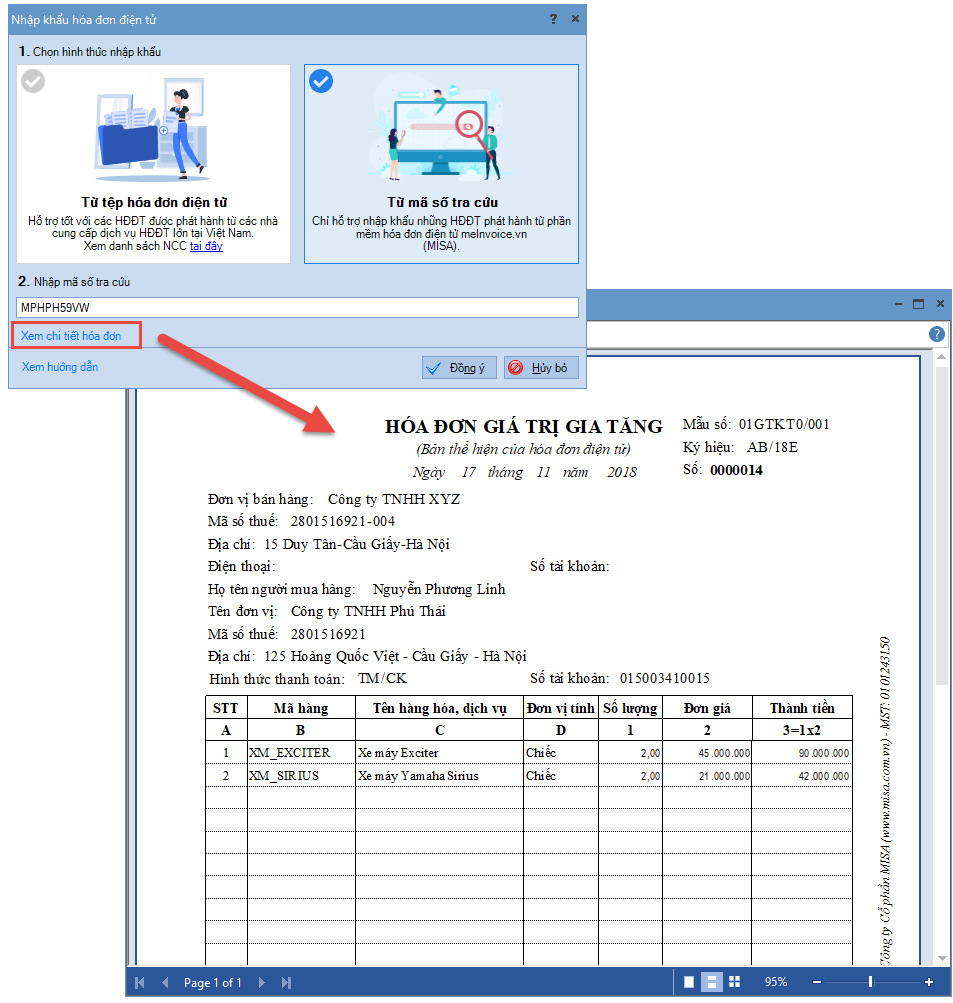Minimize the invoice viewer window

pyautogui.click(x=899, y=304)
